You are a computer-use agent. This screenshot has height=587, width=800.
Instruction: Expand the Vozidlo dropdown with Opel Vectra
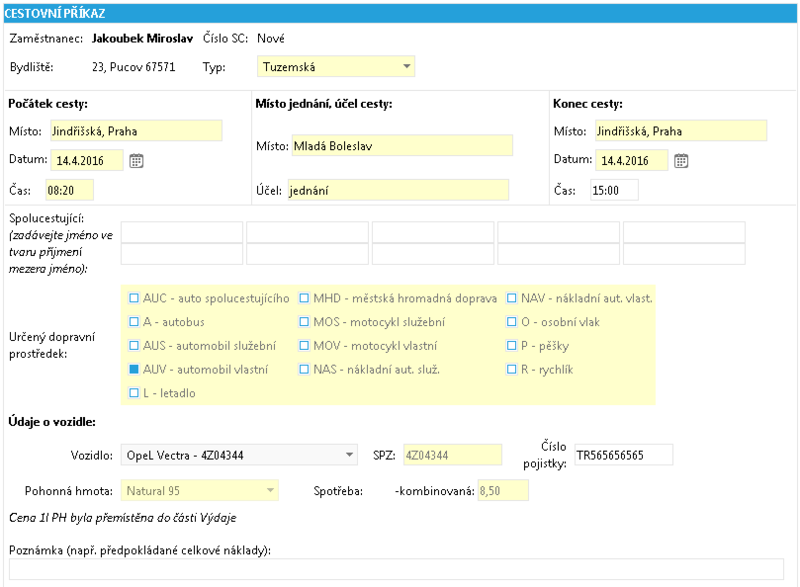click(239, 455)
